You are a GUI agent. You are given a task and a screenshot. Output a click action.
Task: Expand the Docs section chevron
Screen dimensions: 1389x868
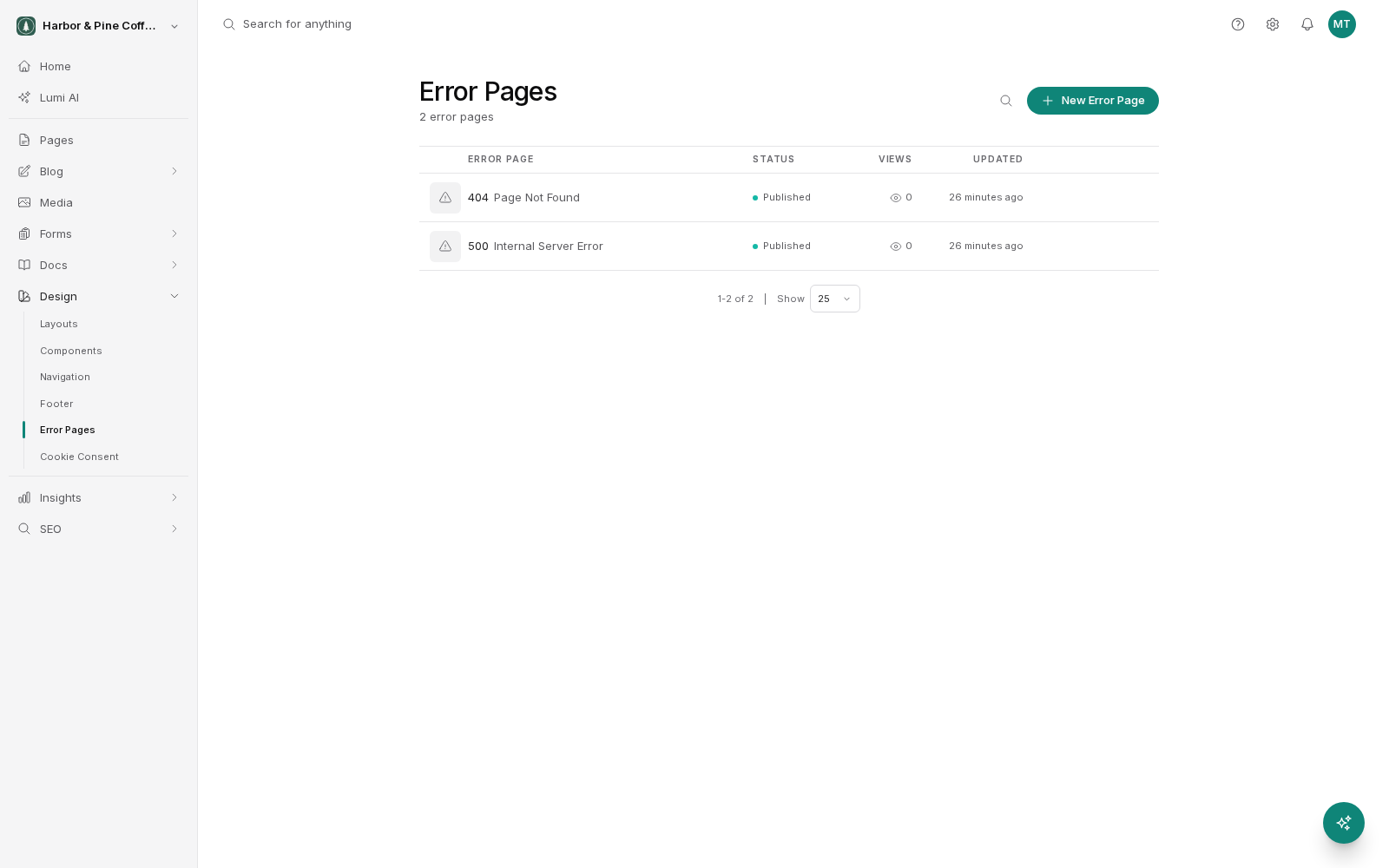174,265
